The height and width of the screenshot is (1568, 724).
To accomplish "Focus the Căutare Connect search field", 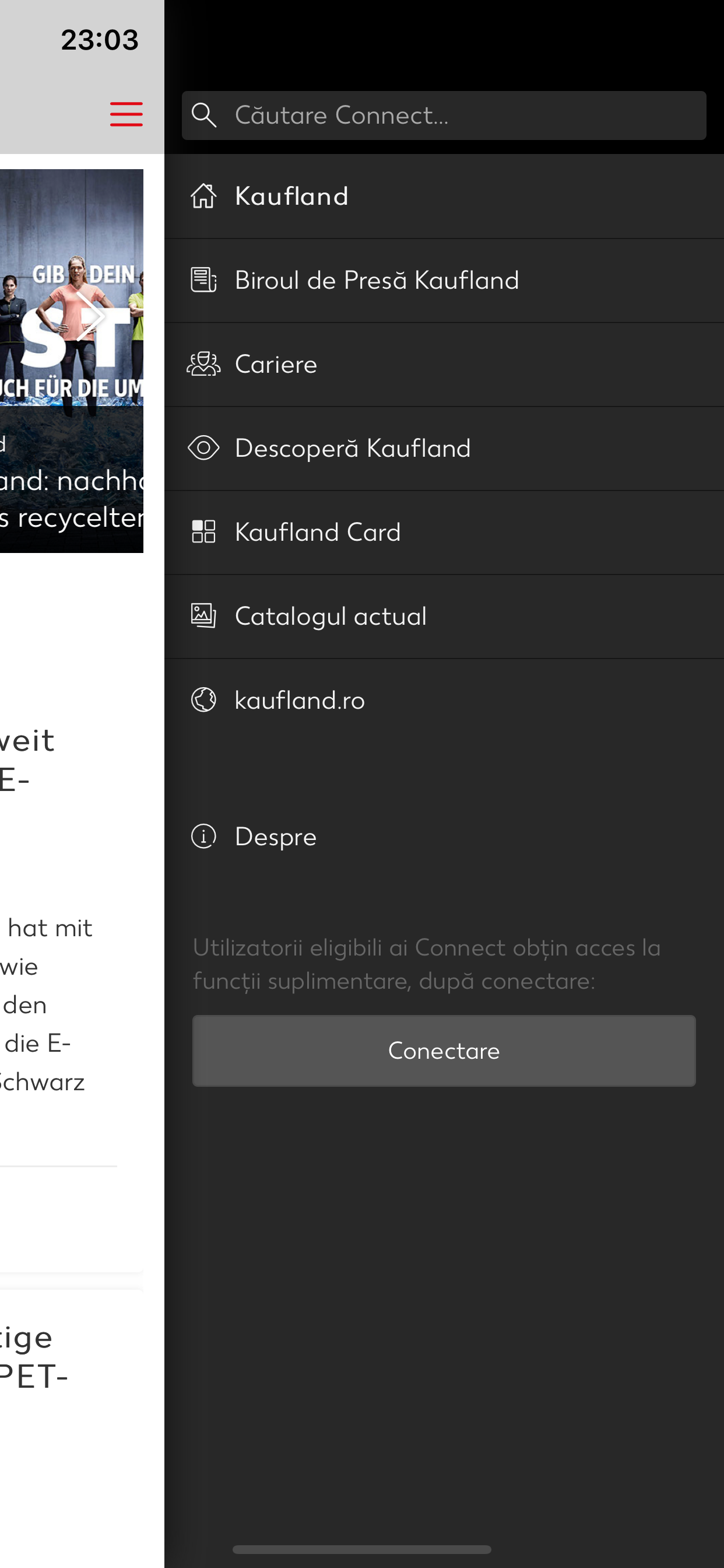I will click(444, 115).
